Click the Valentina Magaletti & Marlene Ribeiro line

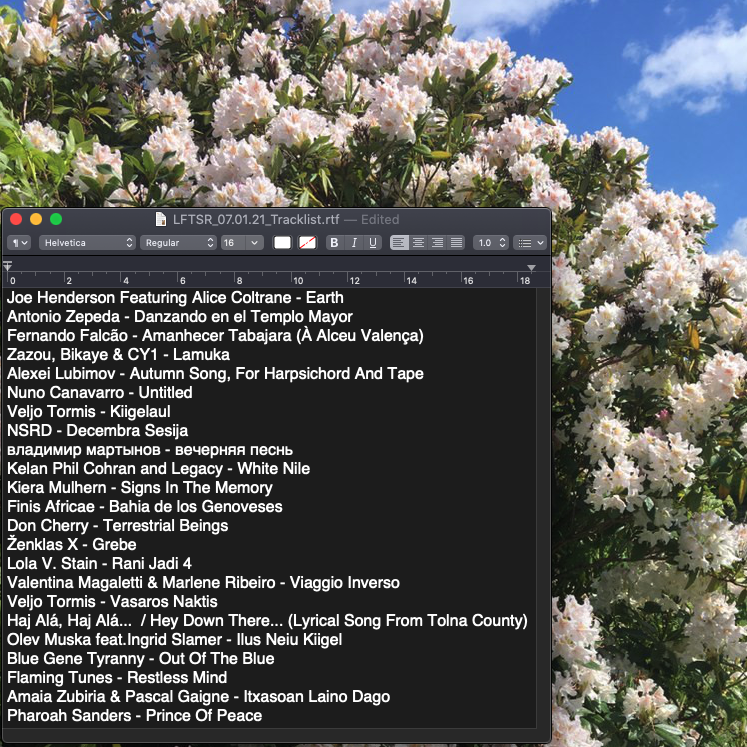(x=203, y=583)
